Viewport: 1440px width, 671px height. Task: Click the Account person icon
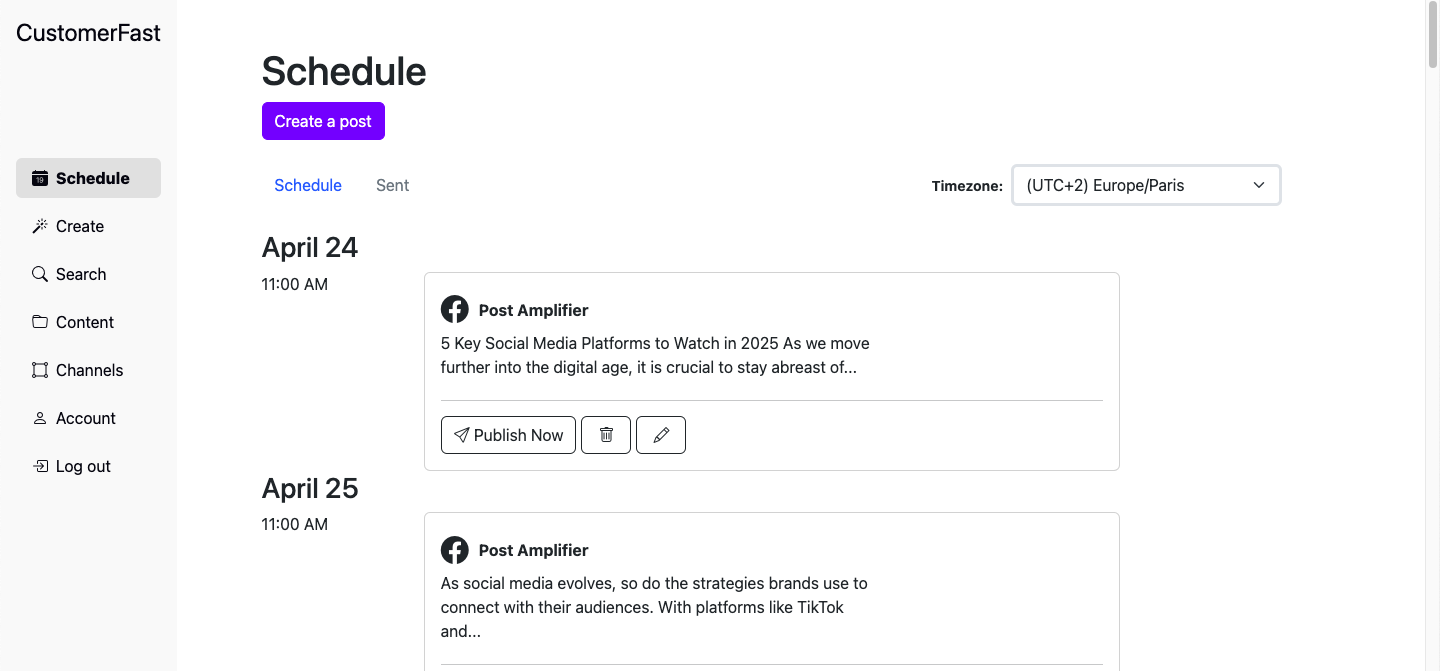tap(40, 418)
